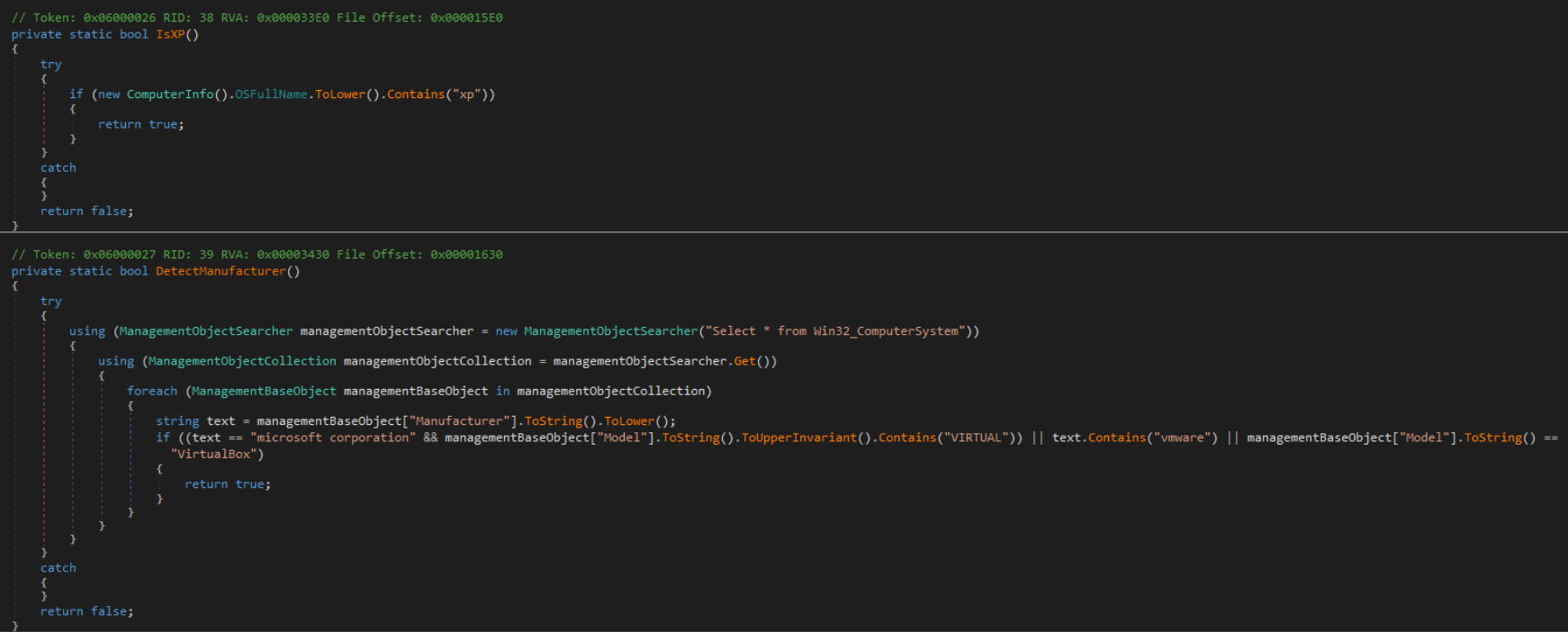Click the DetectManufacturer method name
Screen dimensions: 1568x632
pyautogui.click(x=221, y=271)
